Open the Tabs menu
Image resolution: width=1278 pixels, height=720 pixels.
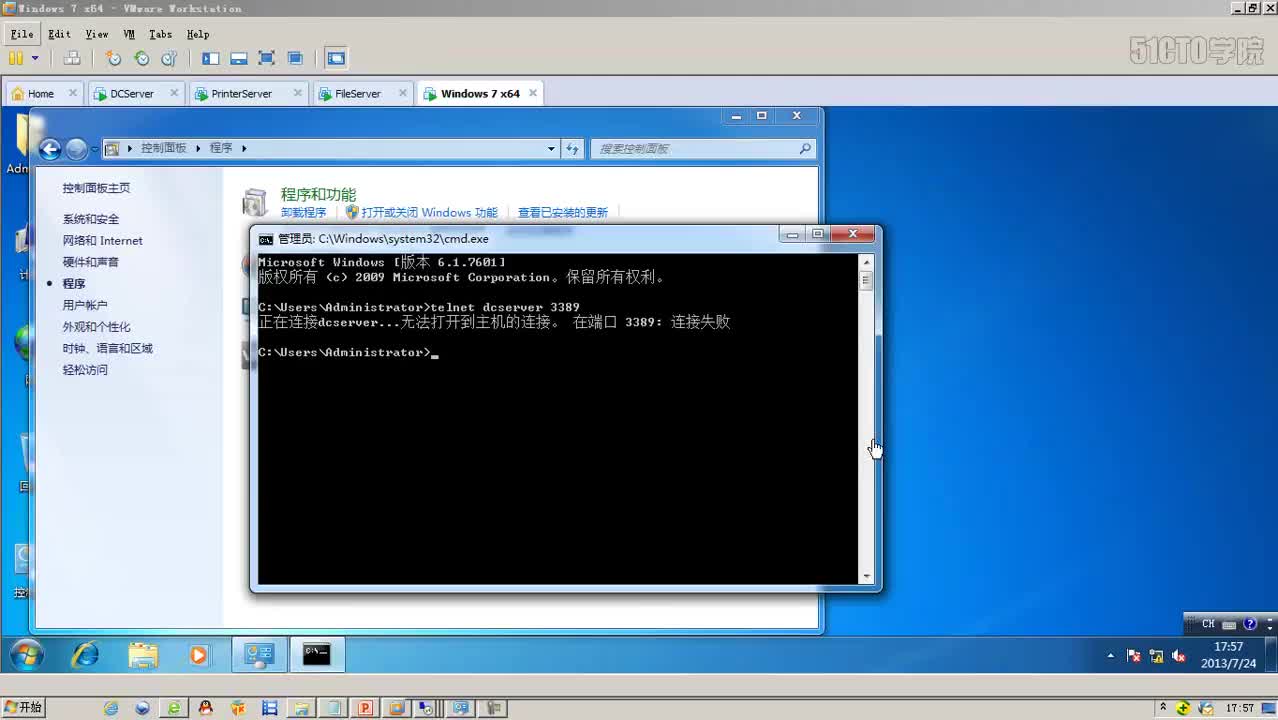(x=160, y=34)
